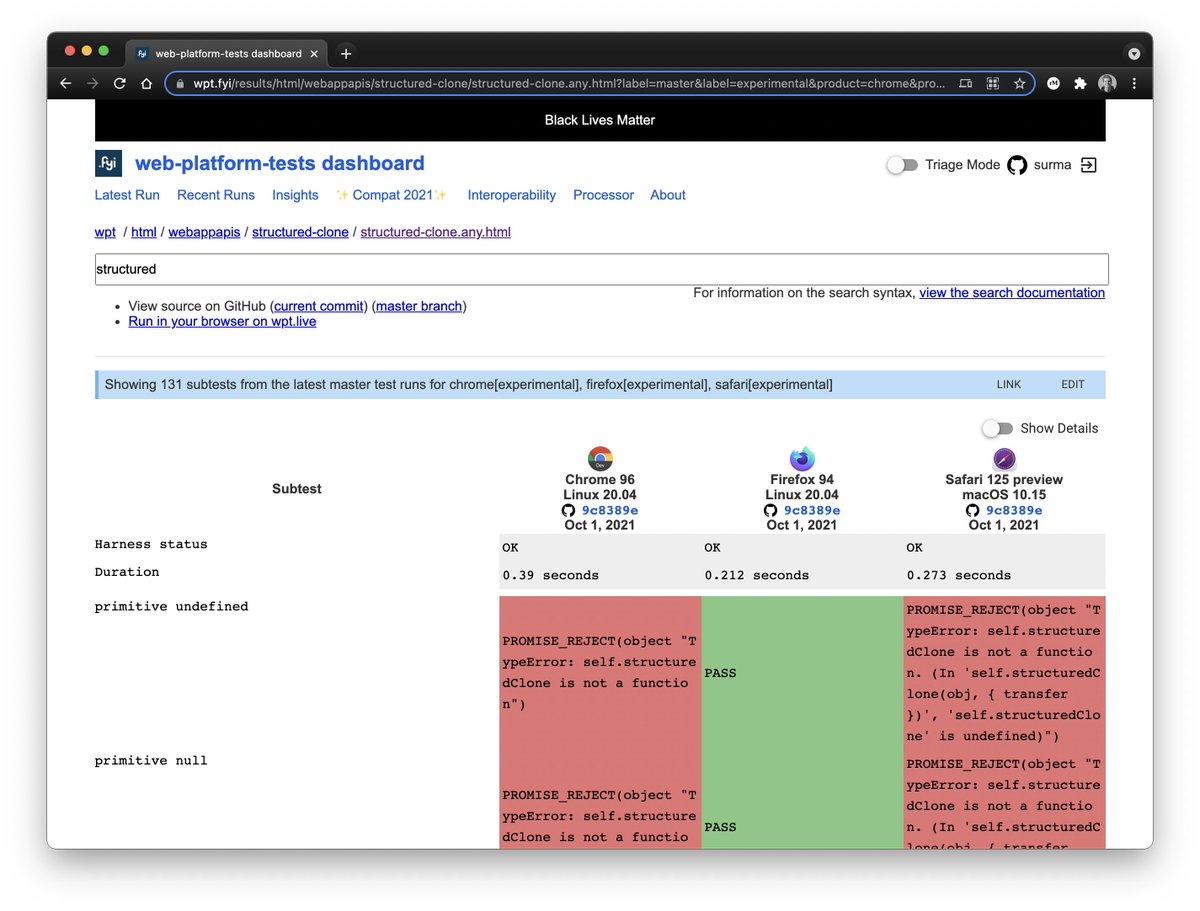This screenshot has height=911, width=1200.
Task: Click the 'primitive null' subtest name
Action: [x=151, y=760]
